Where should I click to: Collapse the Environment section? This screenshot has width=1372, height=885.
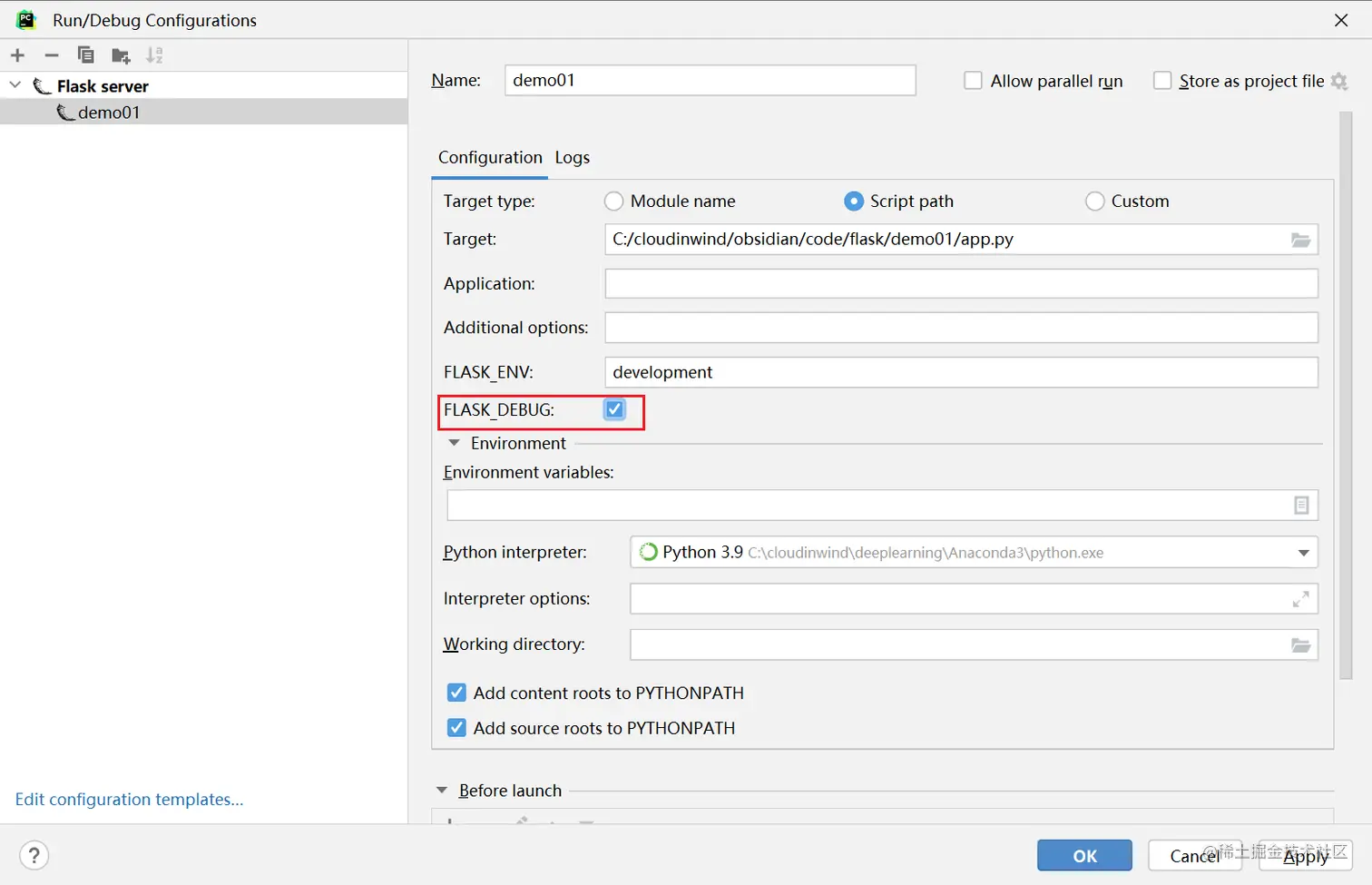(454, 443)
